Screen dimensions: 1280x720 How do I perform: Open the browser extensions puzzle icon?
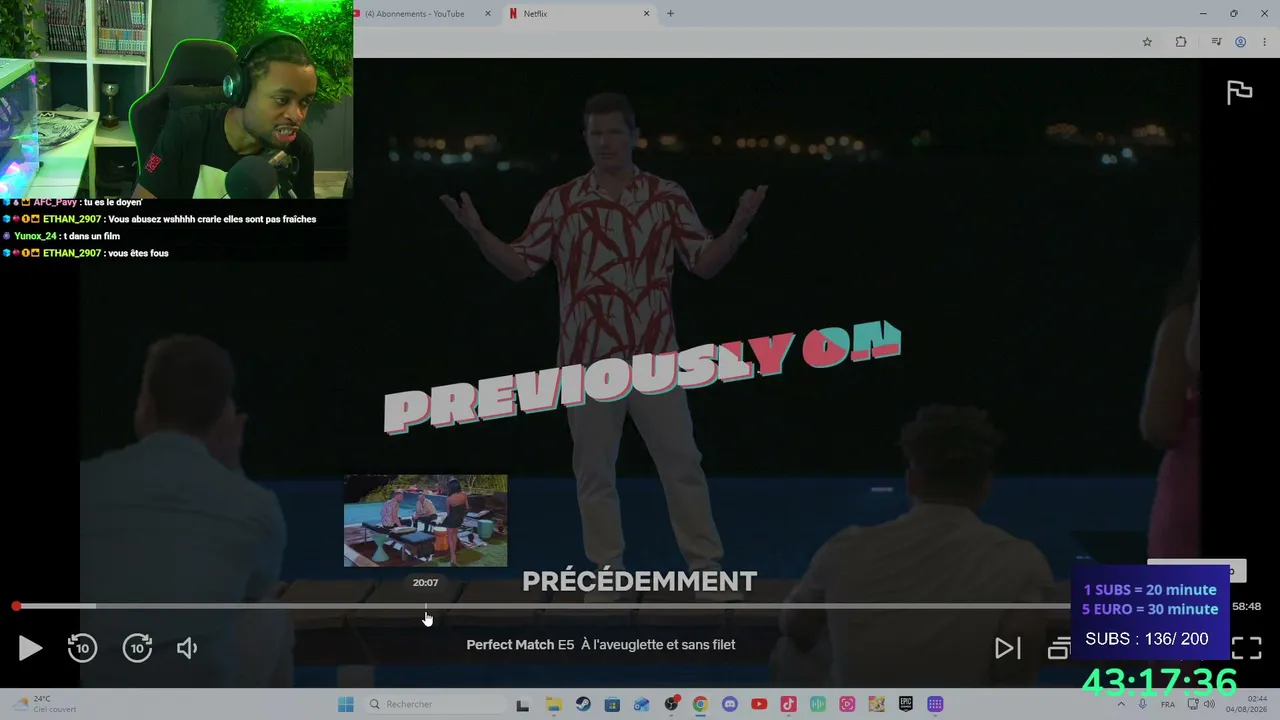[1181, 42]
